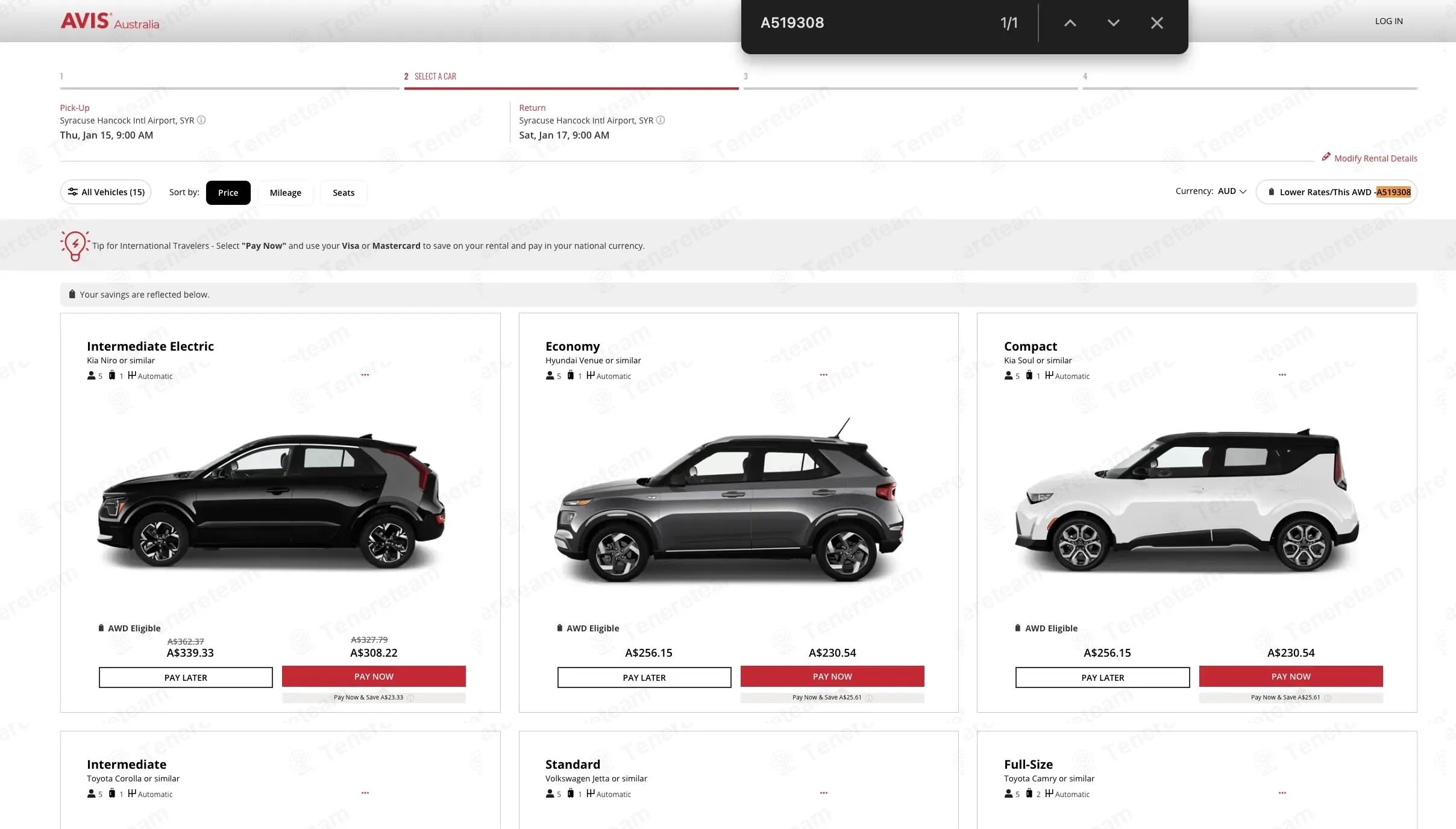Choose Pay Now for Compact
1456x829 pixels.
1291,677
